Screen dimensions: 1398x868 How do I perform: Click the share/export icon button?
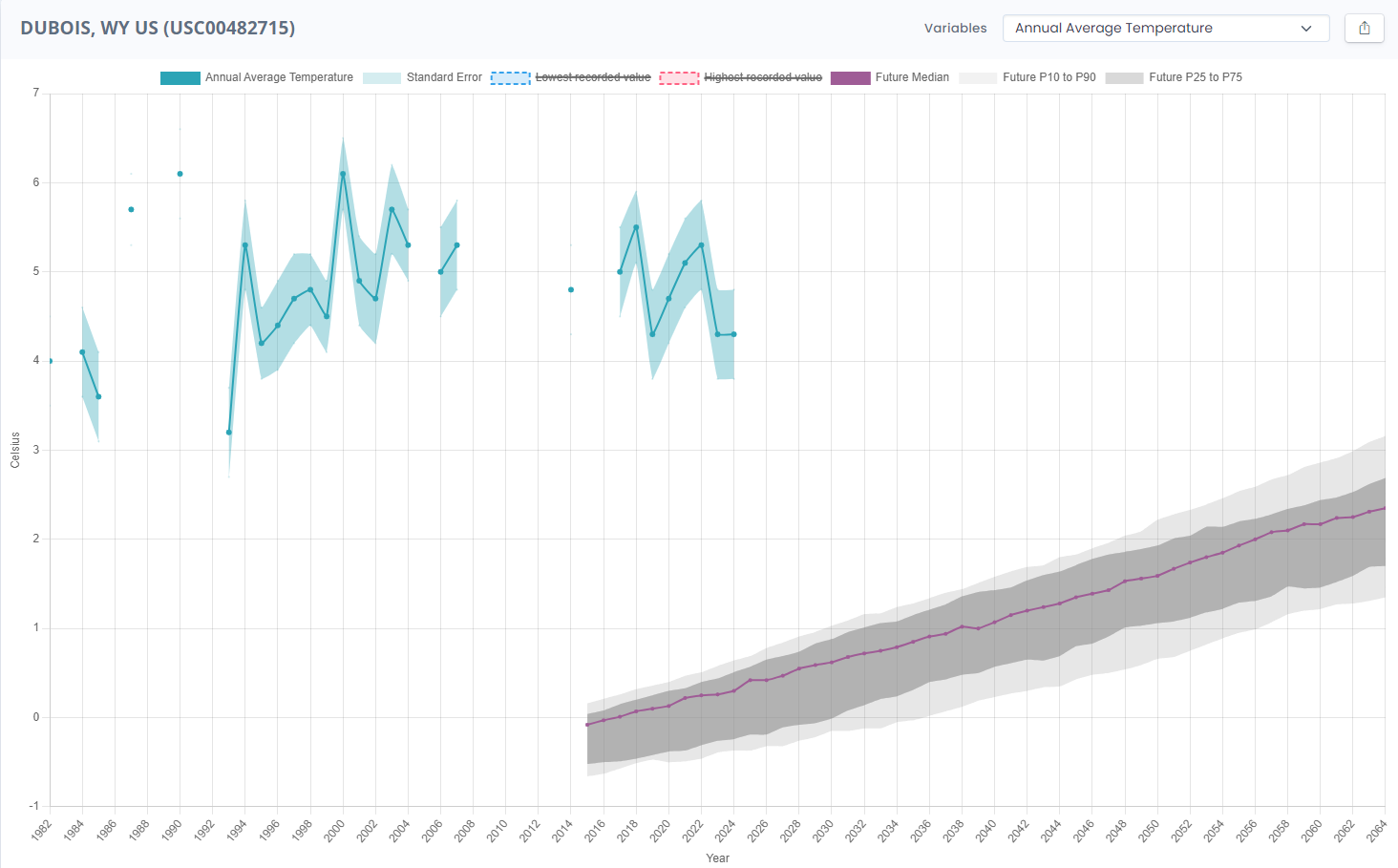pyautogui.click(x=1364, y=28)
